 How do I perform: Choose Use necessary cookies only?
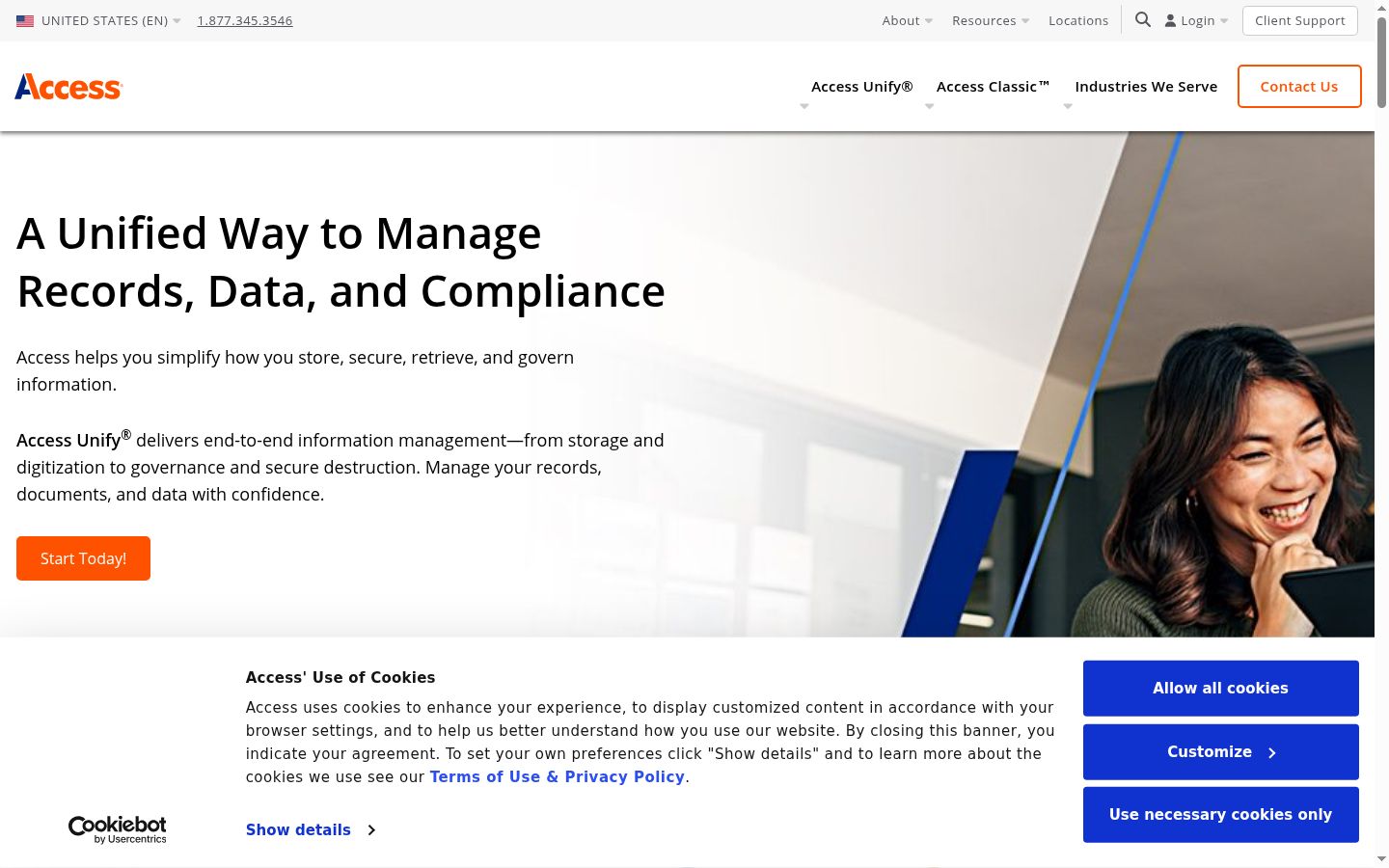[1220, 815]
